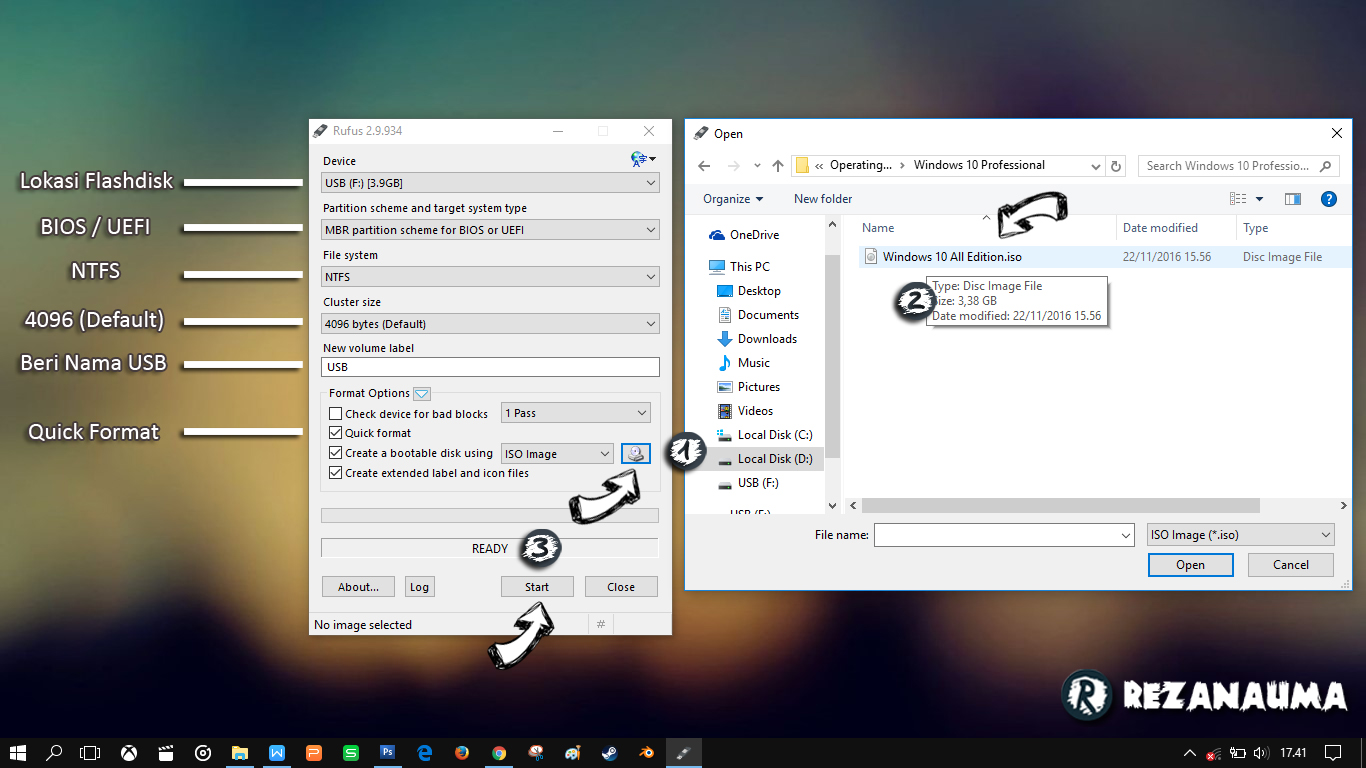Open the 1 Pass dropdown
This screenshot has height=768, width=1366.
[x=576, y=413]
